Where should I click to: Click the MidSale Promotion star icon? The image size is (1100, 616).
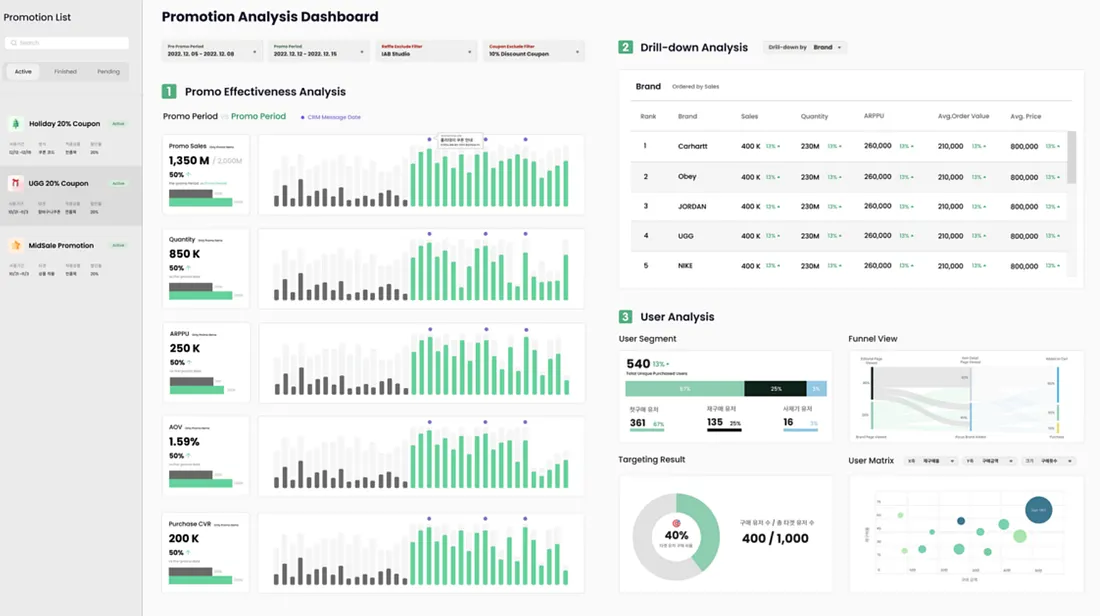click(16, 245)
